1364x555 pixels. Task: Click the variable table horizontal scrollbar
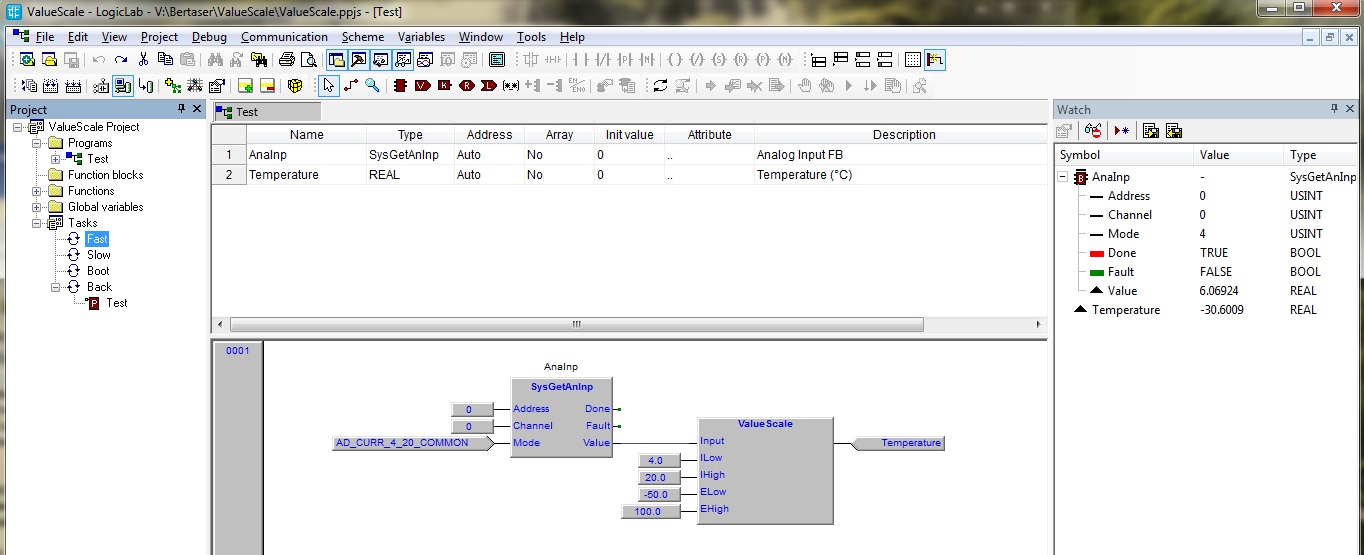(x=577, y=325)
